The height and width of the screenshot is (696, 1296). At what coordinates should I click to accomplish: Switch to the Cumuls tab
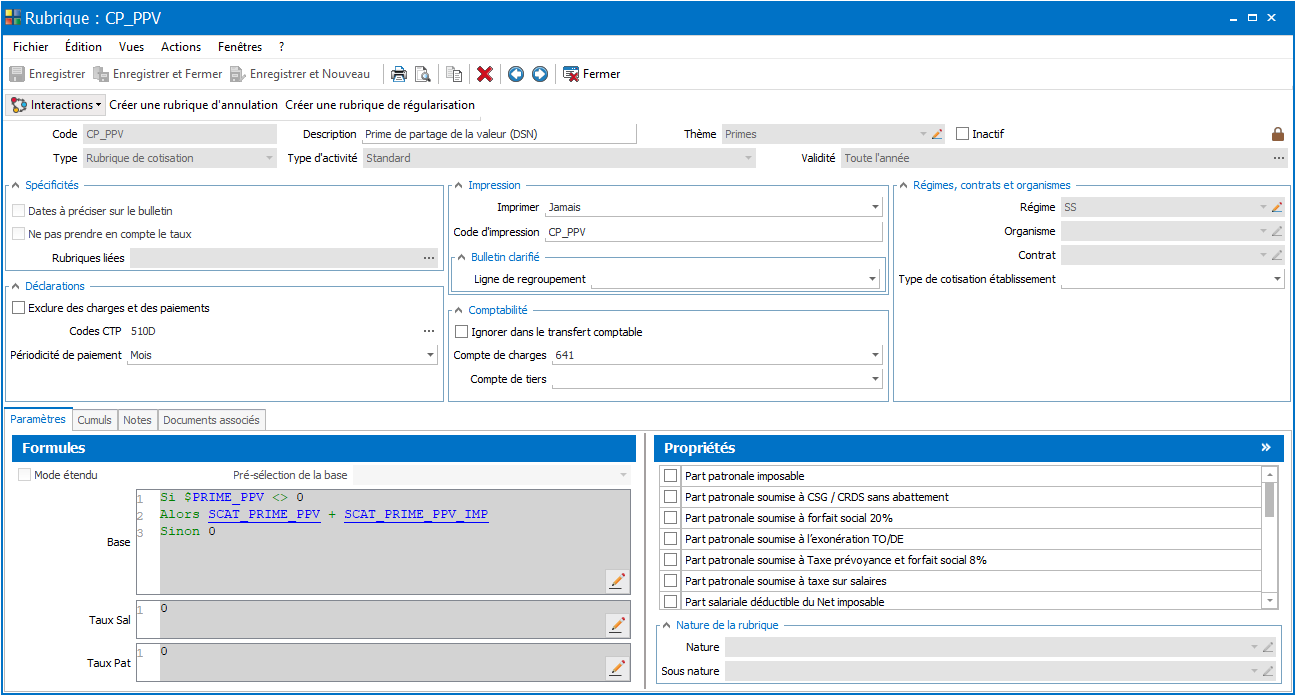coord(95,420)
